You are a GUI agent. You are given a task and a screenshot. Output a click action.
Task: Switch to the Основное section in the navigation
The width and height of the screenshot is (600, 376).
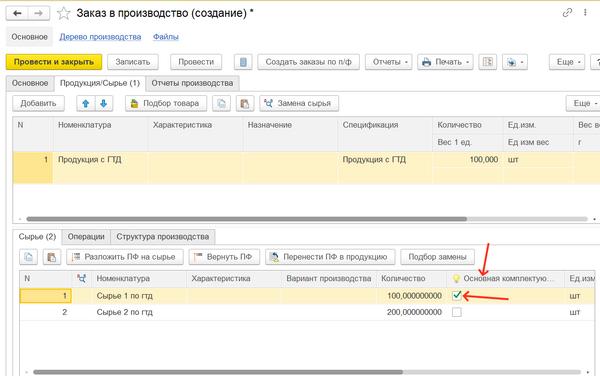tap(29, 37)
